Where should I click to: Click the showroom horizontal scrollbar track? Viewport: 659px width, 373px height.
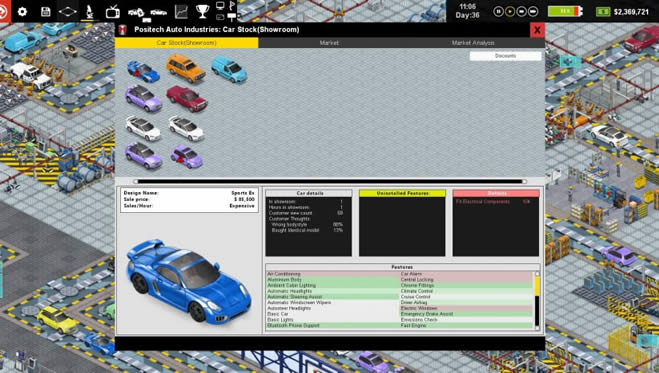point(330,181)
